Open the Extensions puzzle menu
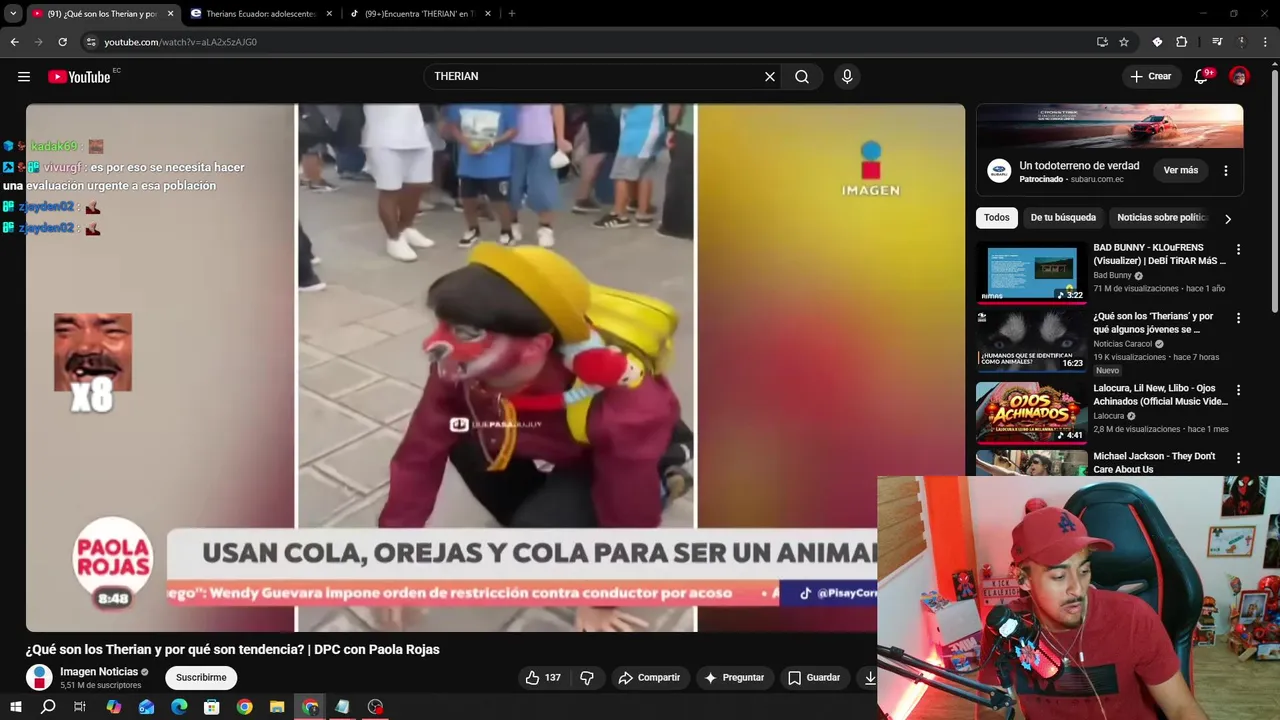 [1181, 42]
